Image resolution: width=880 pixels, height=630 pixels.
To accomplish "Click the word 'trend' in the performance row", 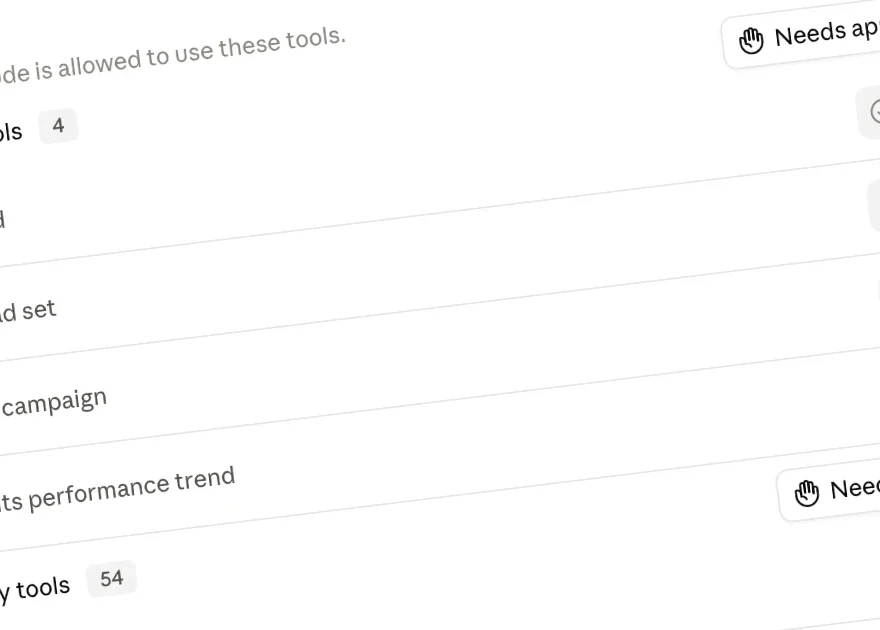I will click(x=204, y=480).
